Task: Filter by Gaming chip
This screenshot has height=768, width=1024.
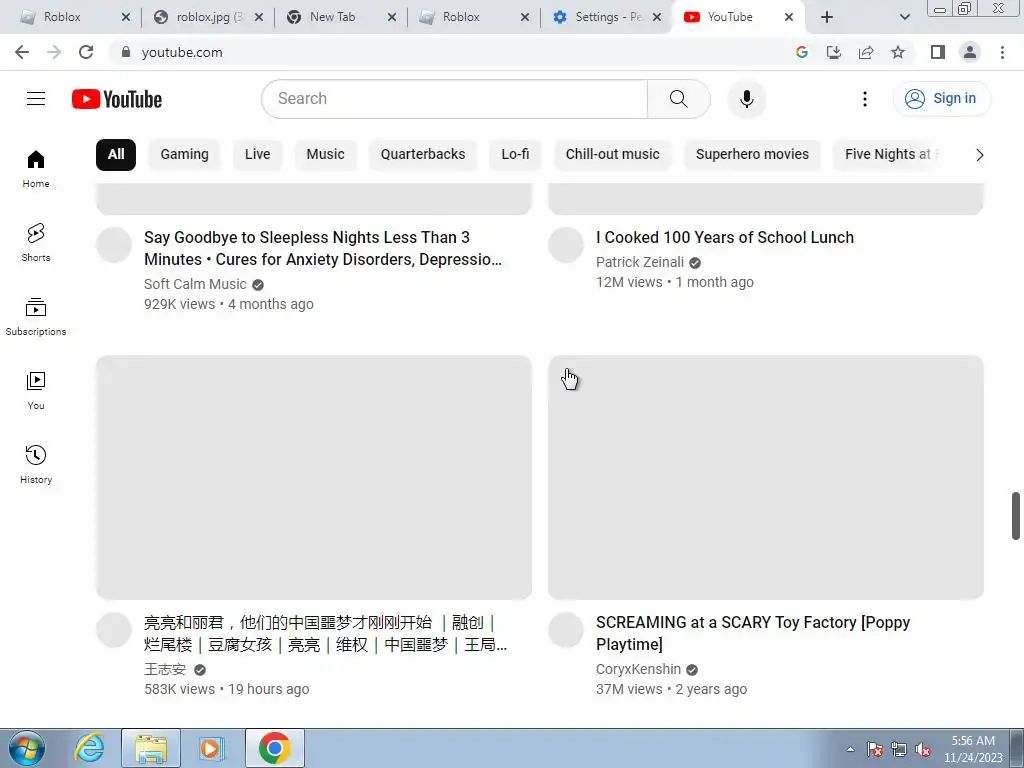Action: (185, 155)
